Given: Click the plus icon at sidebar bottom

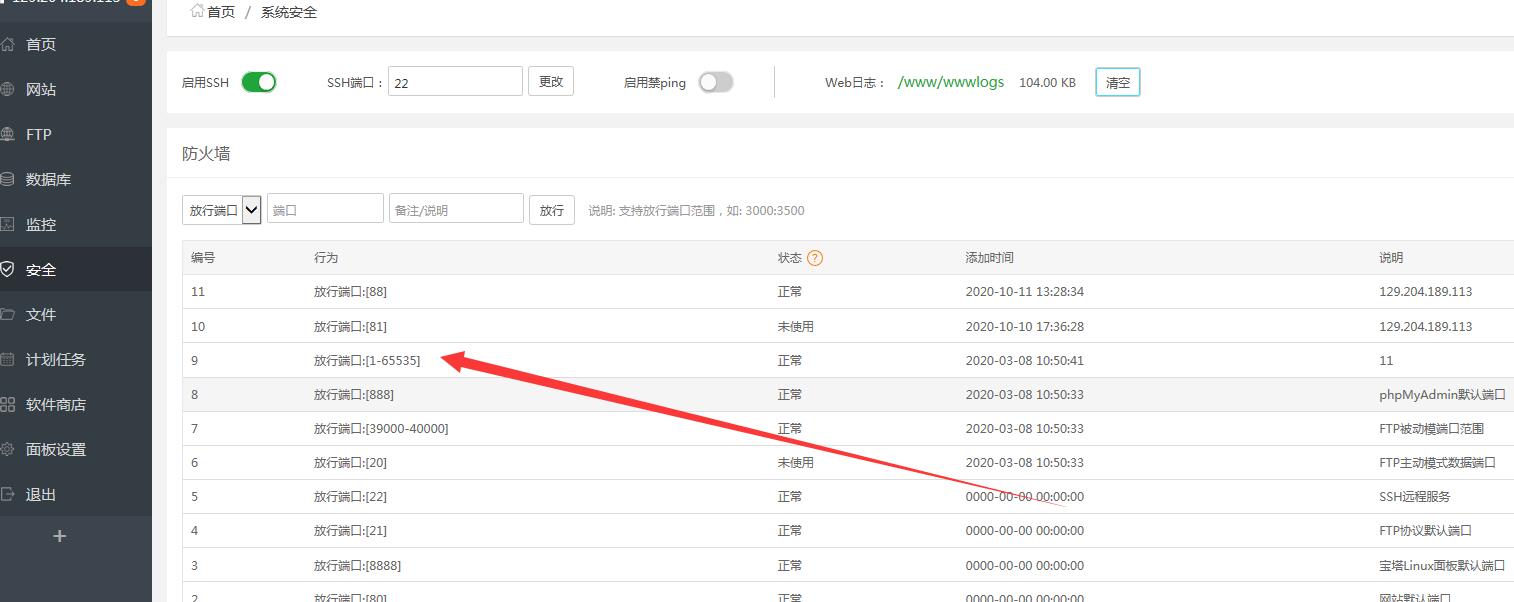Looking at the screenshot, I should click(59, 536).
